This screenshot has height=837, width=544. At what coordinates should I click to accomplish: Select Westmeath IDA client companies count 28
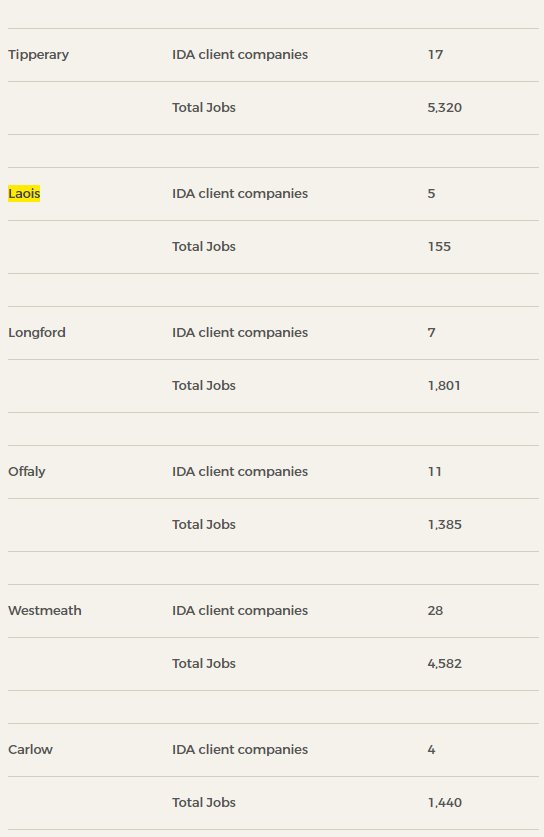click(435, 610)
